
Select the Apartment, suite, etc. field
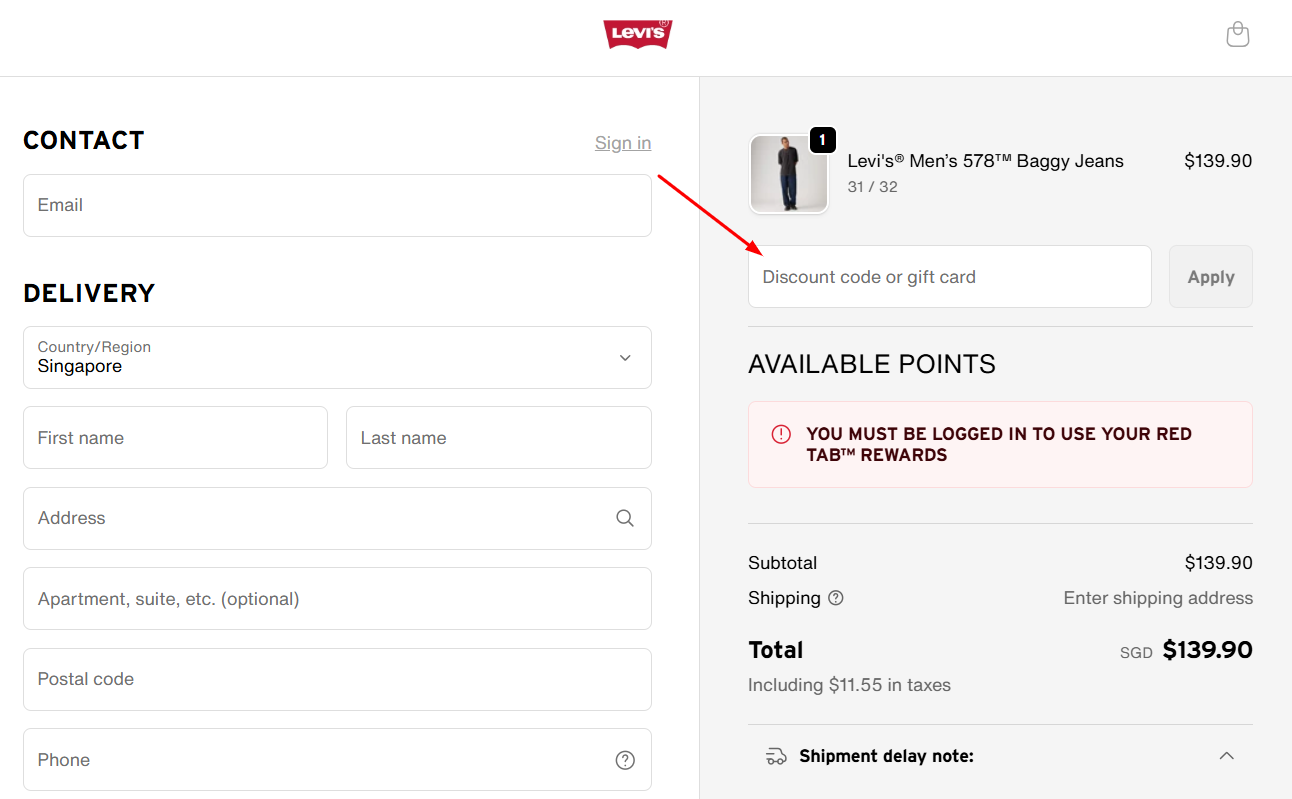[337, 598]
